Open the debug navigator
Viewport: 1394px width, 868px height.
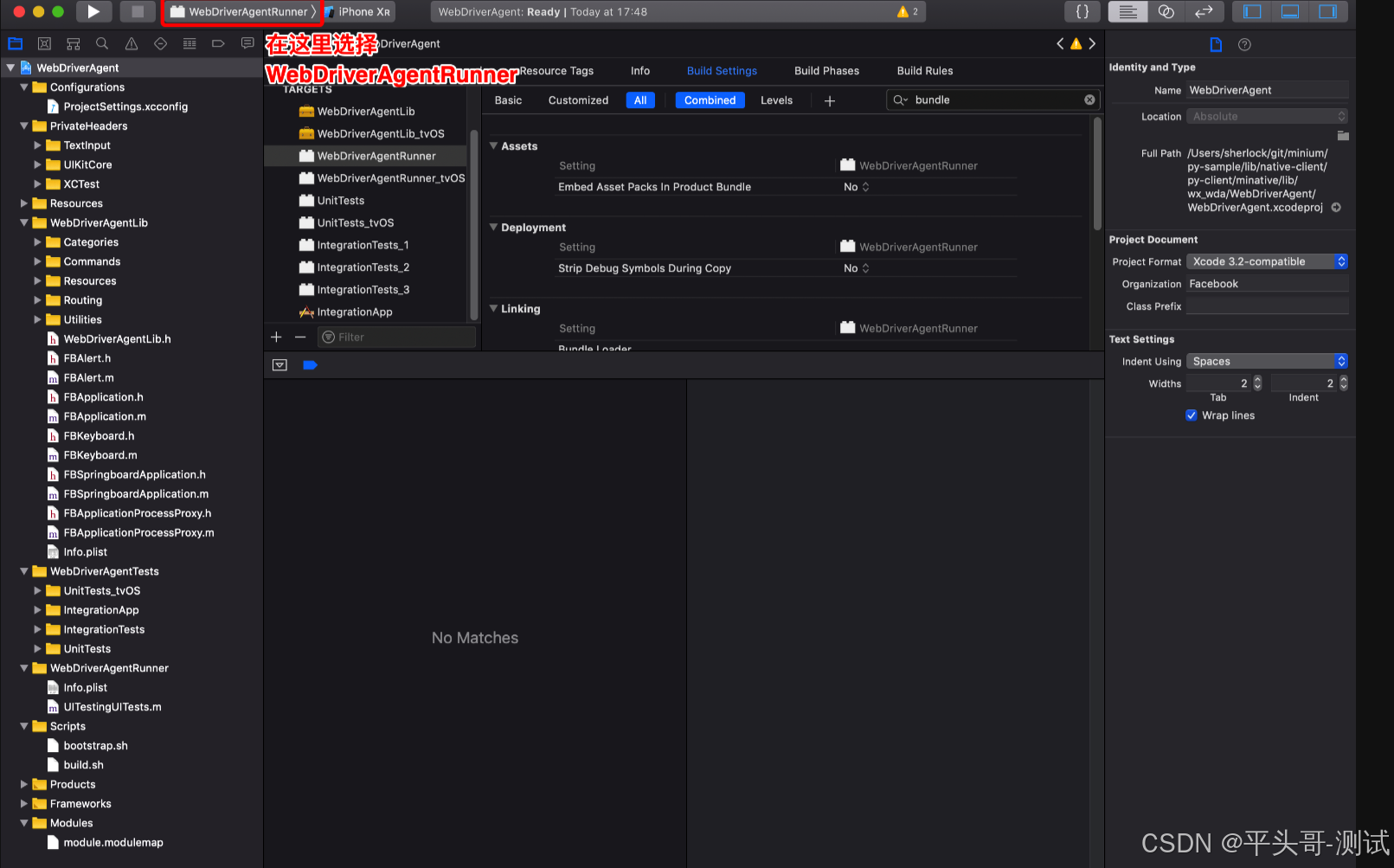click(190, 43)
